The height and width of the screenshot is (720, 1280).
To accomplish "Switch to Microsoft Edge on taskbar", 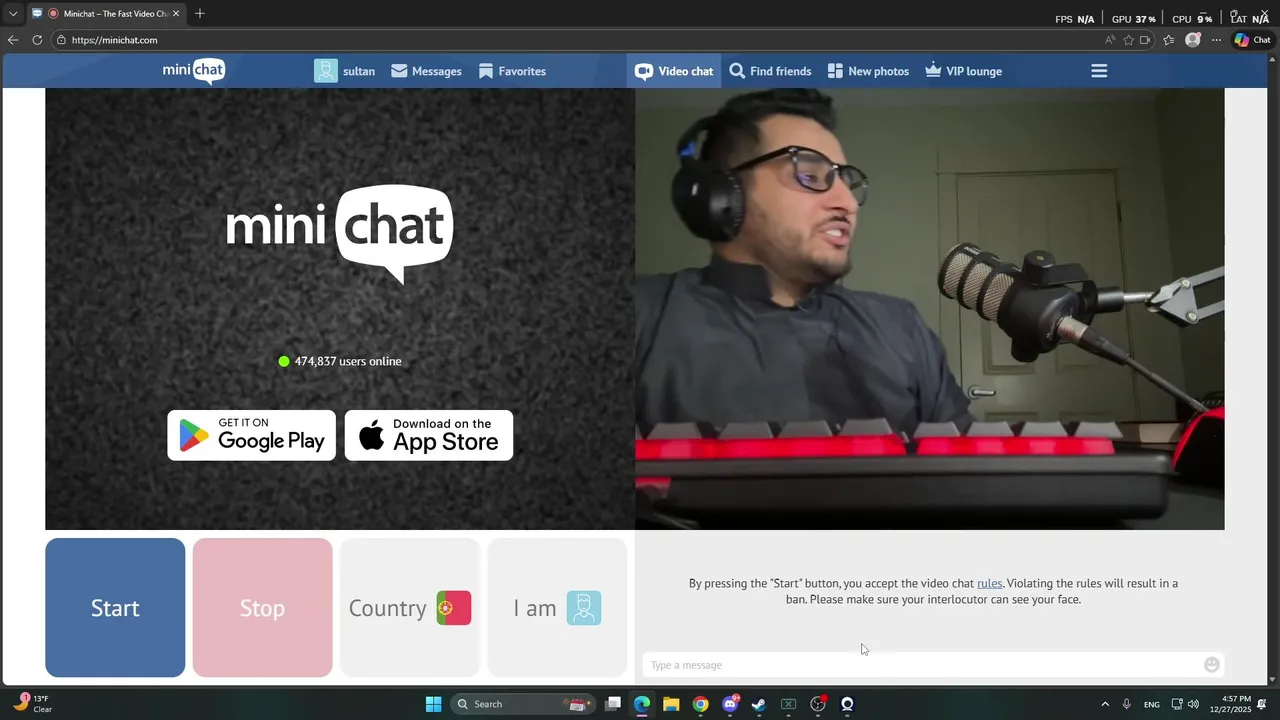I will [642, 704].
